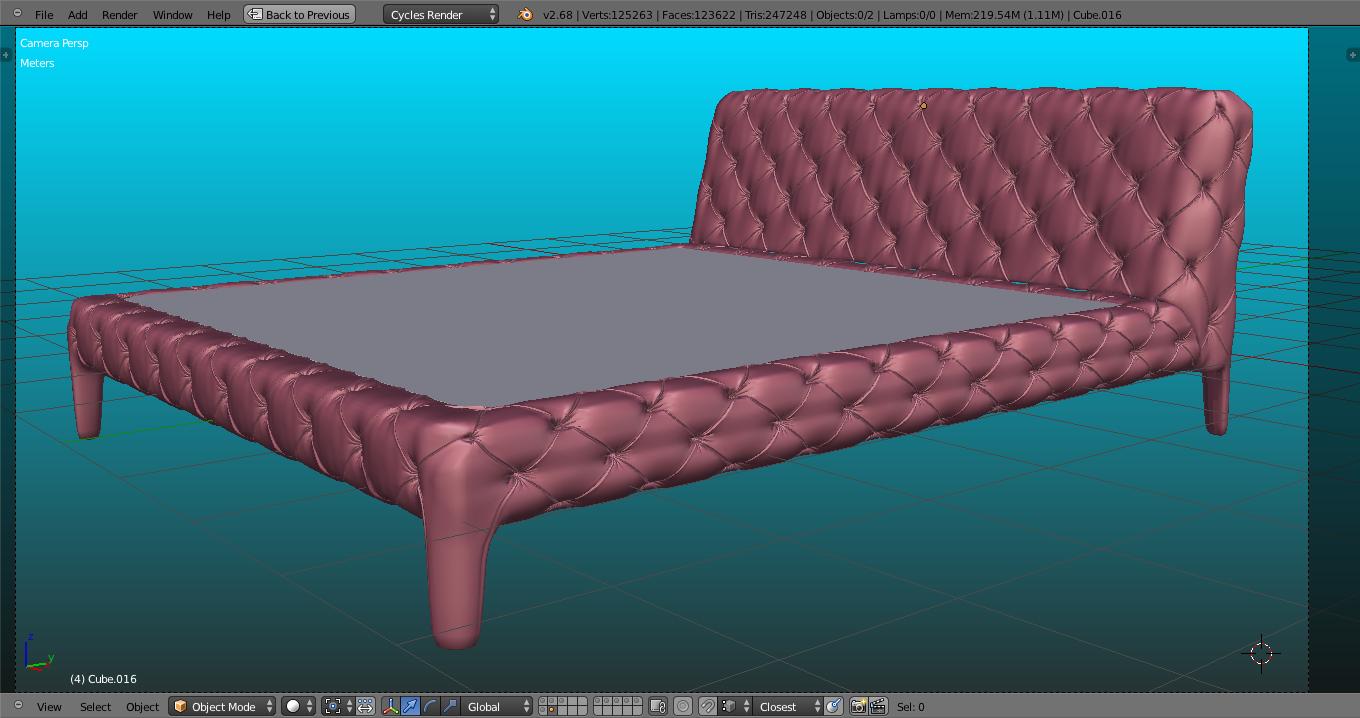Open the File menu
The width and height of the screenshot is (1360, 718).
click(x=44, y=14)
